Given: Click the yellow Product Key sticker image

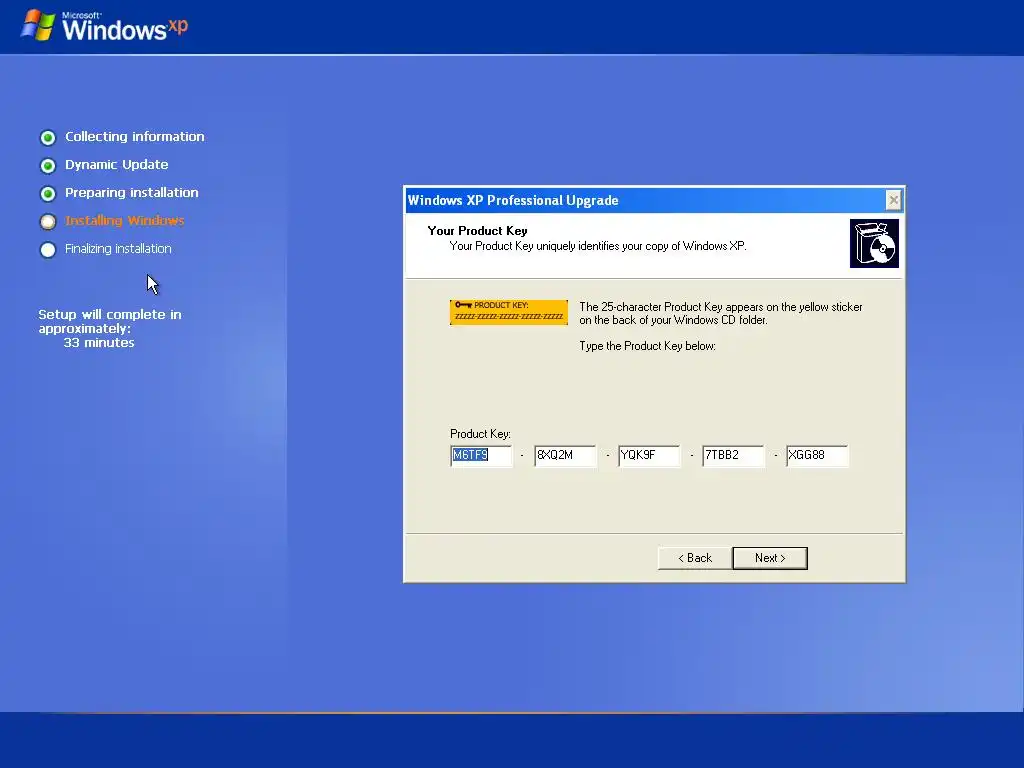Looking at the screenshot, I should pos(509,312).
